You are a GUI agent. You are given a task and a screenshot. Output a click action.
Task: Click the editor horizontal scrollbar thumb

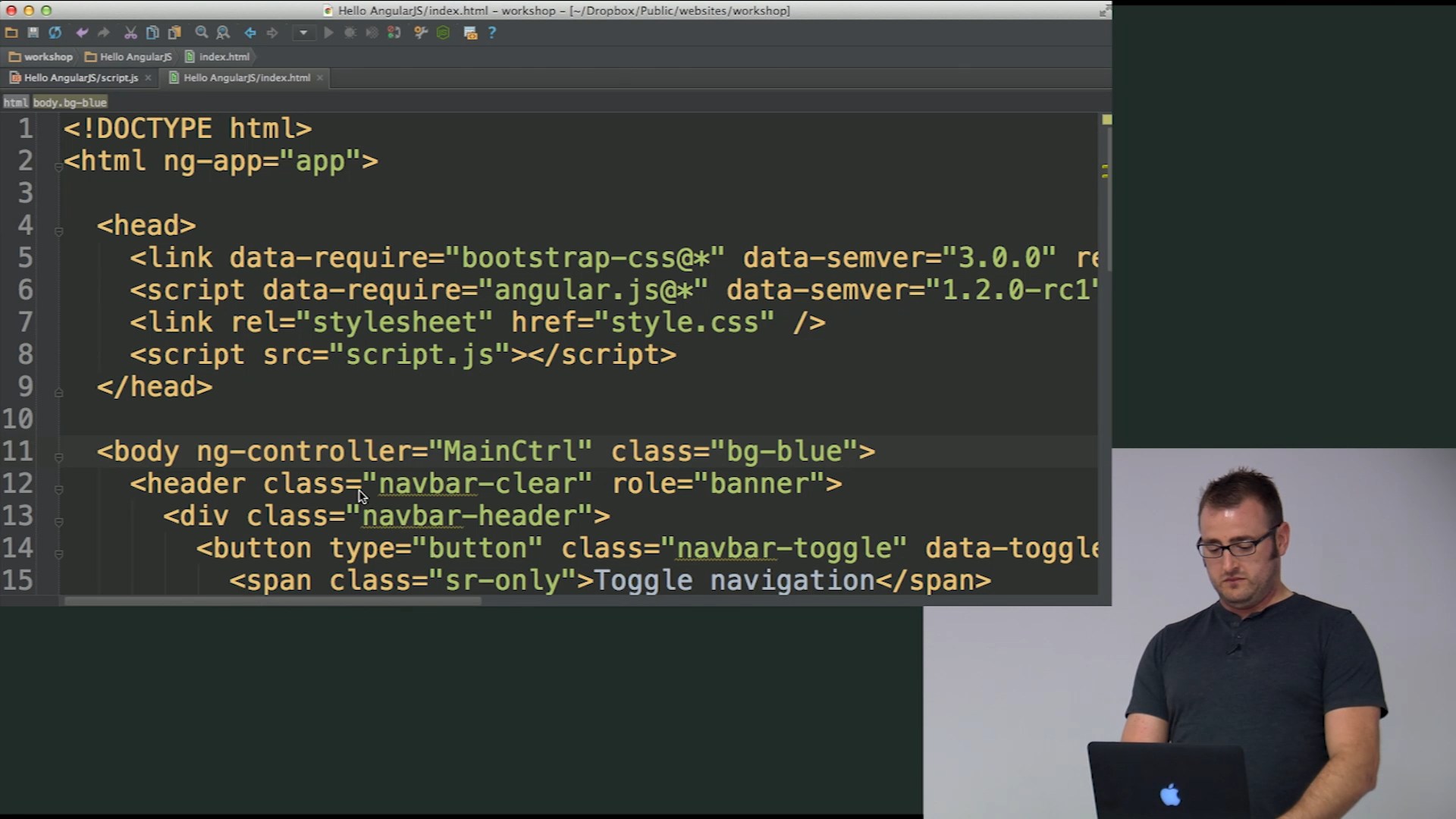[272, 601]
